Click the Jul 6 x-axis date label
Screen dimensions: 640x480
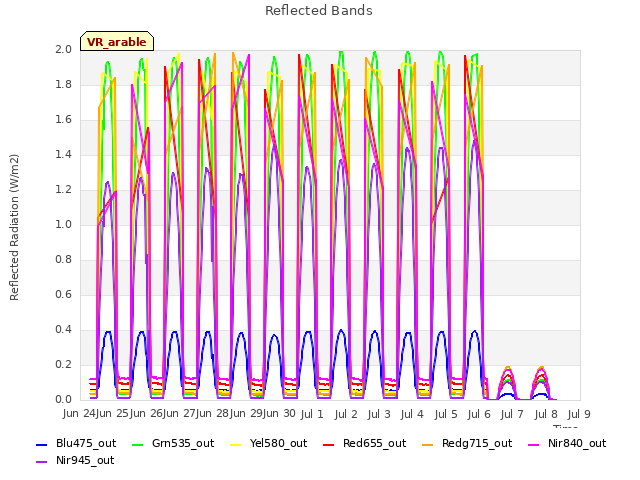tap(479, 414)
